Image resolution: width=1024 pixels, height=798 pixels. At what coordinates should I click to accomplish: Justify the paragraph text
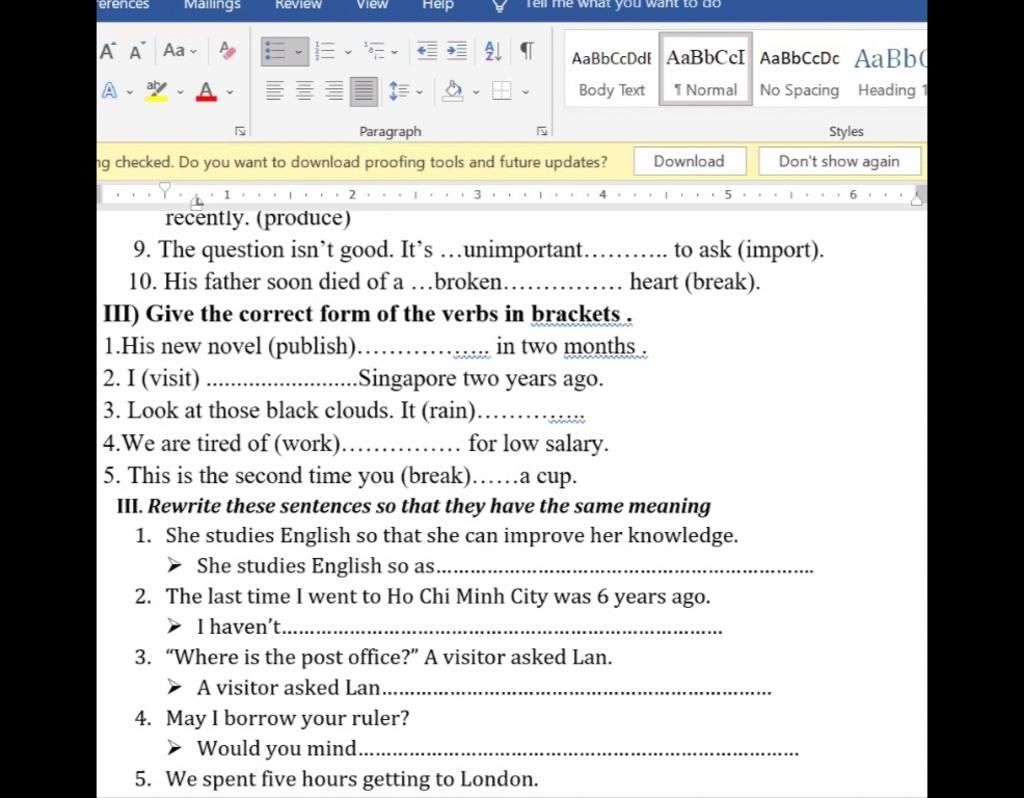pyautogui.click(x=364, y=91)
